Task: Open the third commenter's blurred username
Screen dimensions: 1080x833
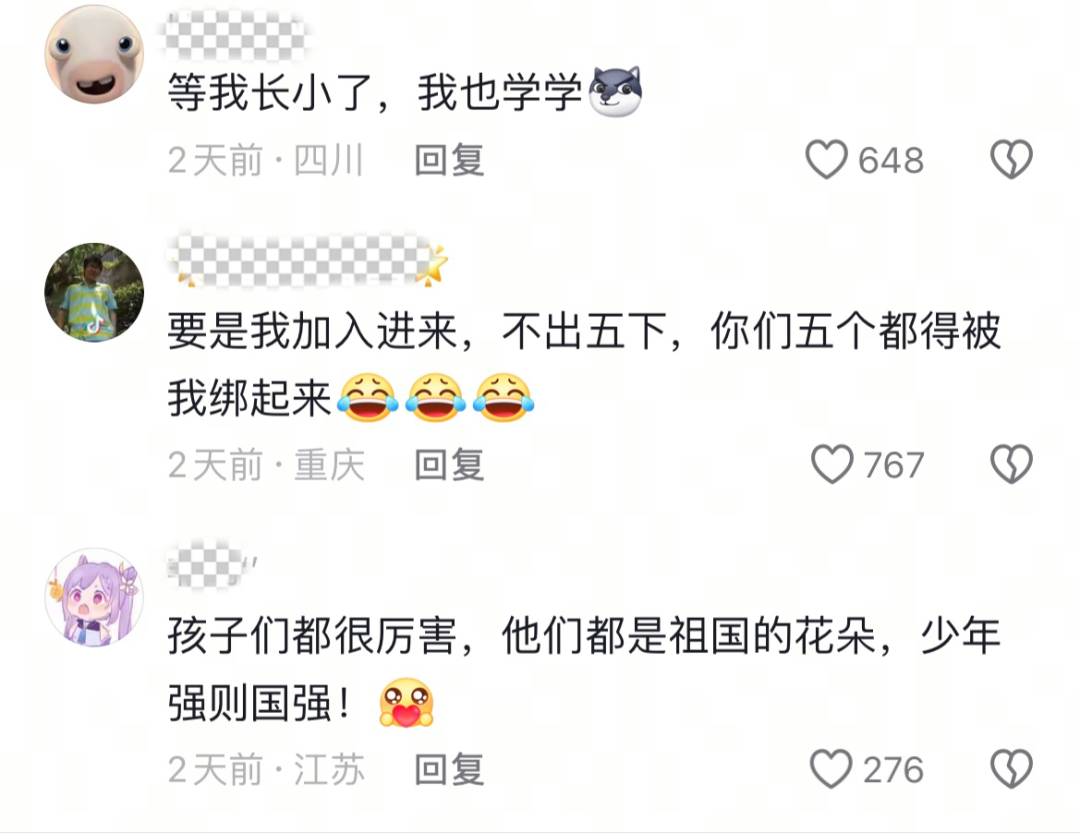Action: 212,565
